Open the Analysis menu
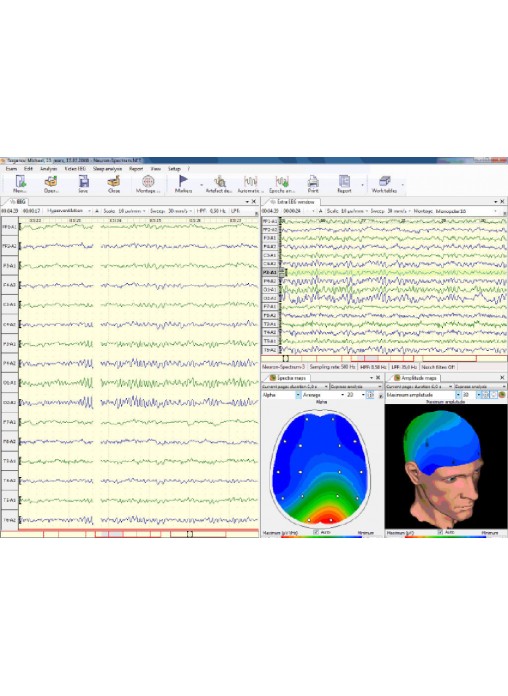 (x=48, y=169)
